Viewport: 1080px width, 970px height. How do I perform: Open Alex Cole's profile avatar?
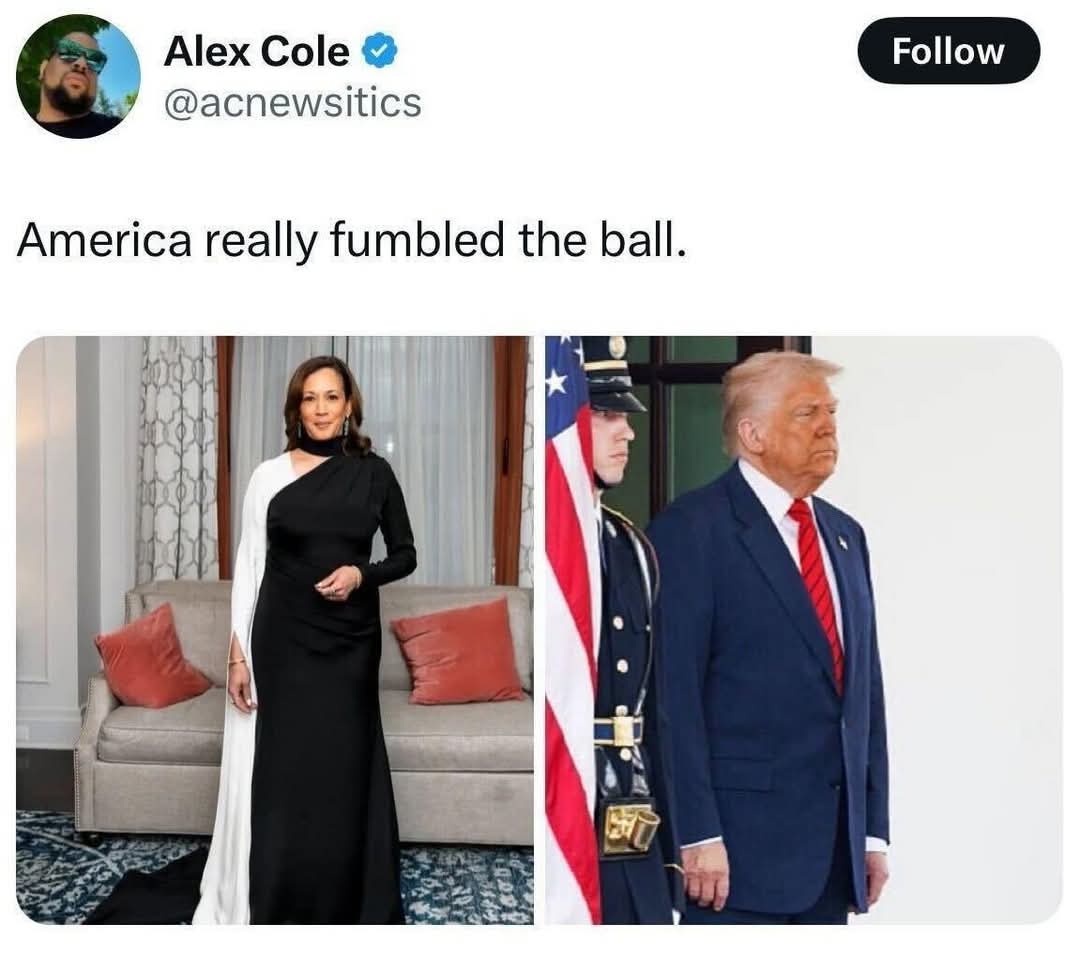78,76
